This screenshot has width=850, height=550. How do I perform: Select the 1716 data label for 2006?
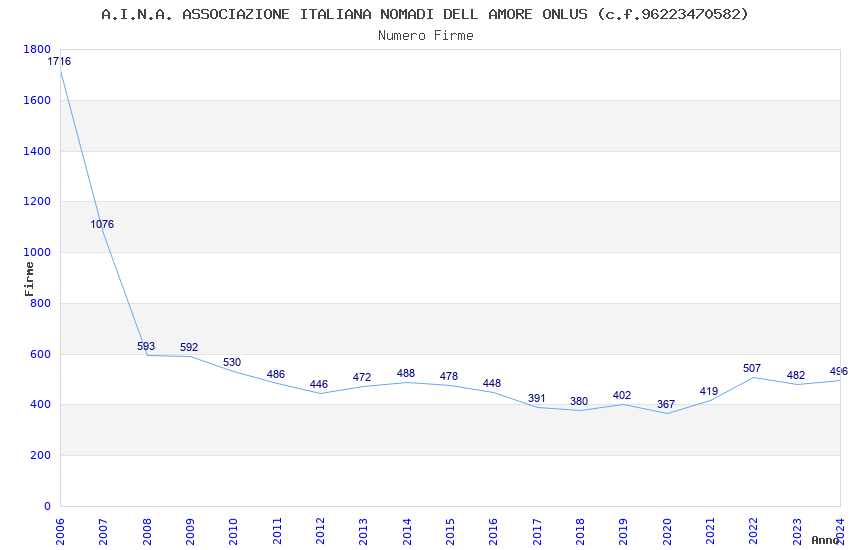(x=60, y=62)
